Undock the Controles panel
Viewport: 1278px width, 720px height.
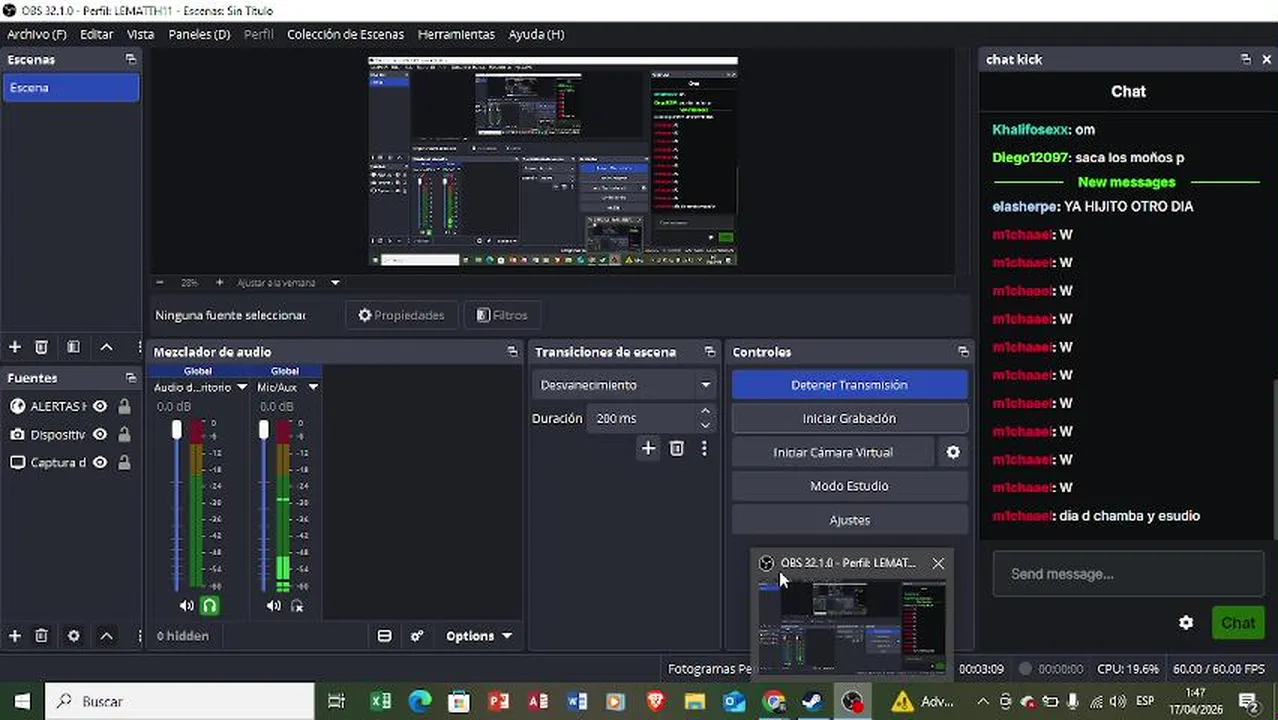963,352
